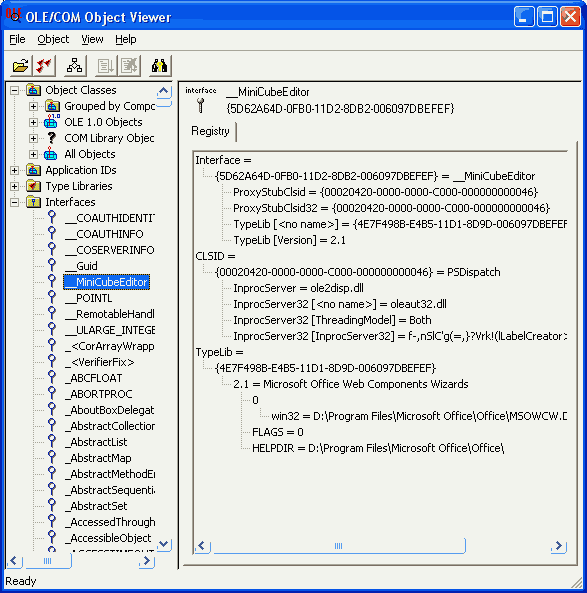Screen dimensions: 587x593
Task: Click the binoculars toolbar icon
Action: pyautogui.click(x=160, y=66)
